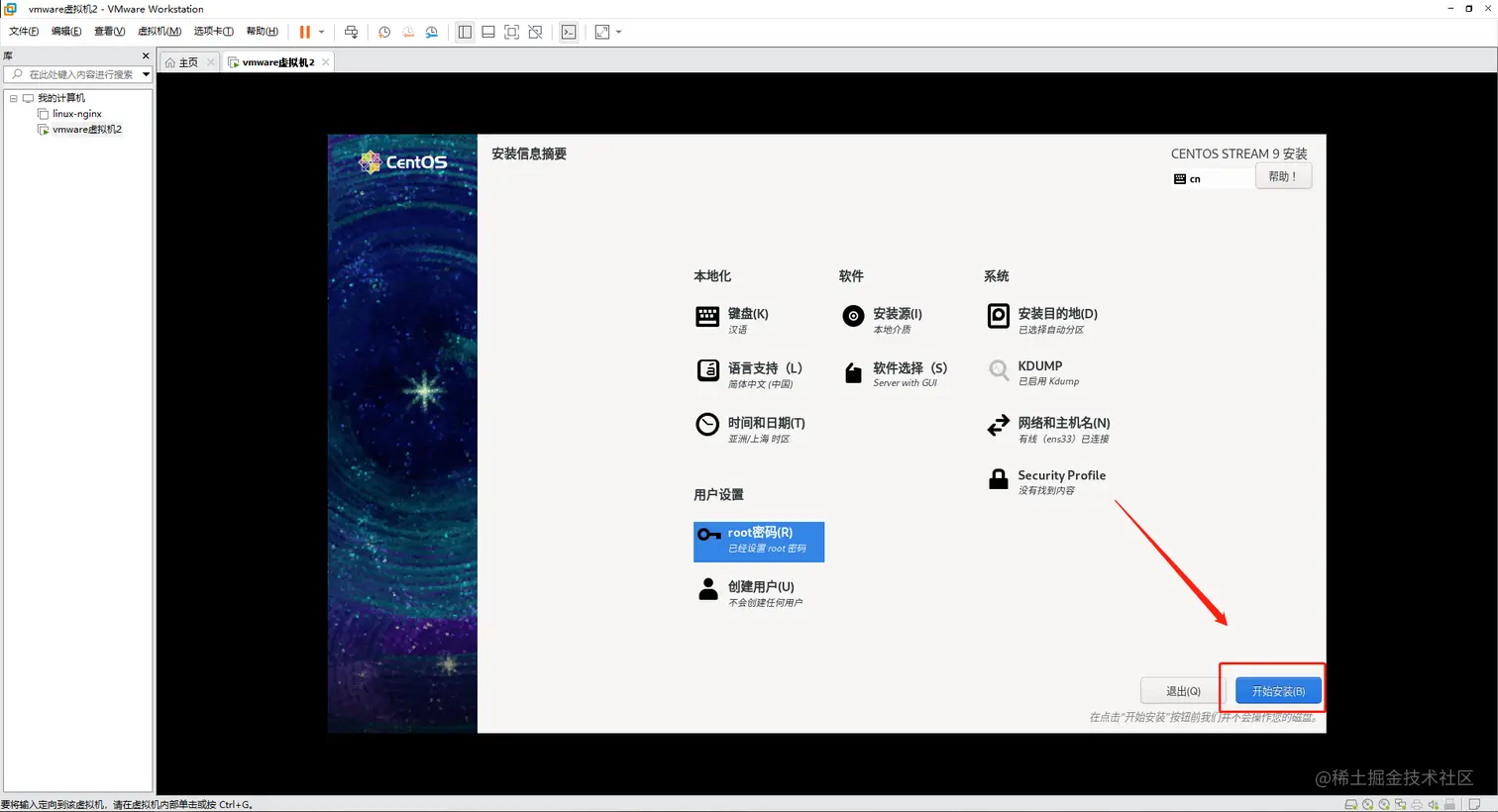The height and width of the screenshot is (812, 1498).
Task: Click the USB controller status bar icon
Action: (x=1449, y=804)
